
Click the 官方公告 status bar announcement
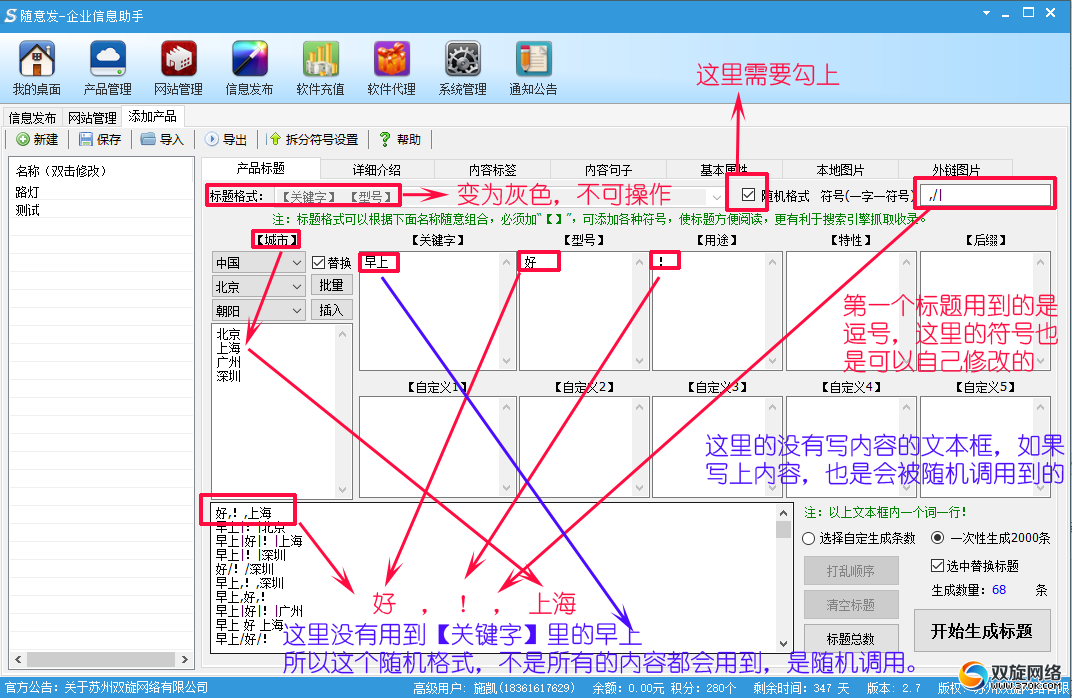tap(107, 687)
